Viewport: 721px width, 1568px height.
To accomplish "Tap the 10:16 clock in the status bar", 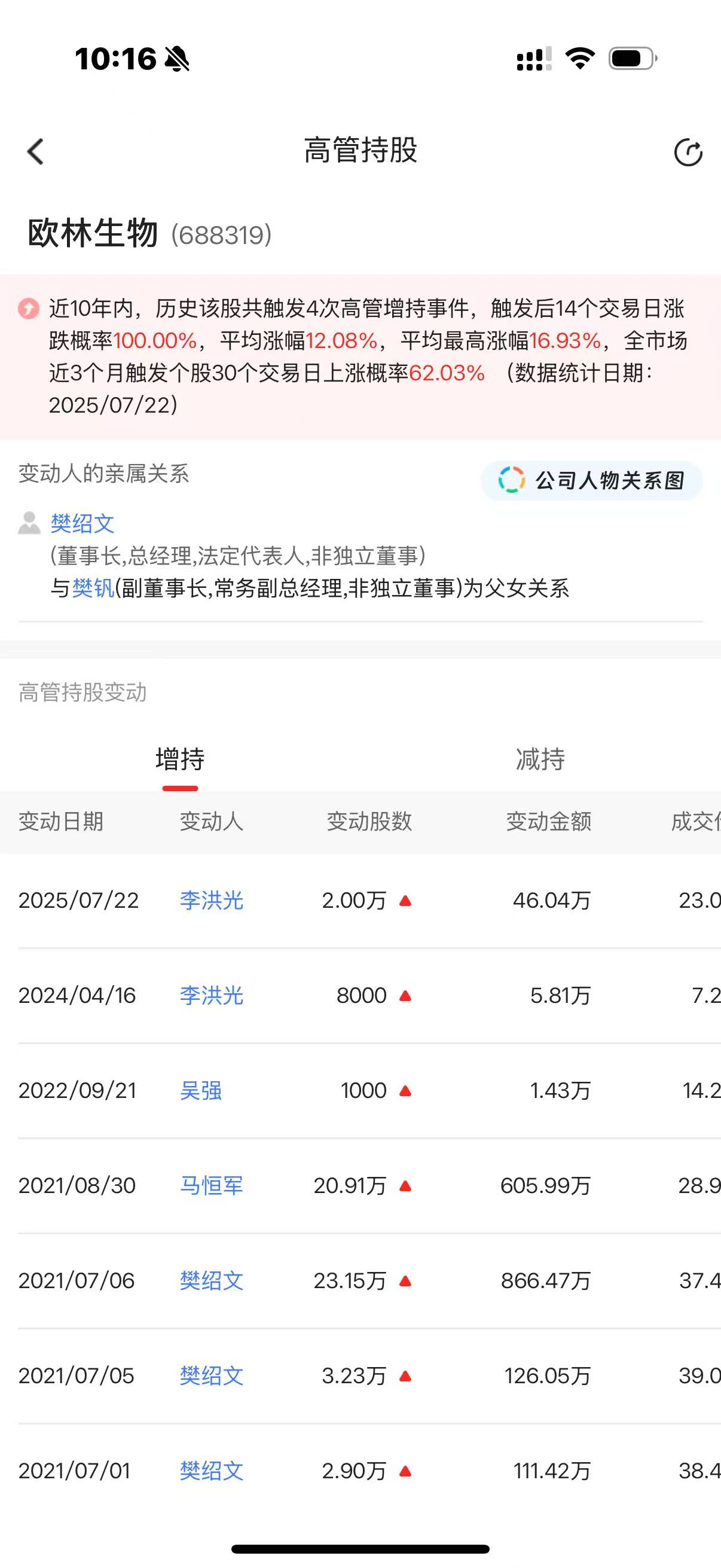I will click(115, 59).
